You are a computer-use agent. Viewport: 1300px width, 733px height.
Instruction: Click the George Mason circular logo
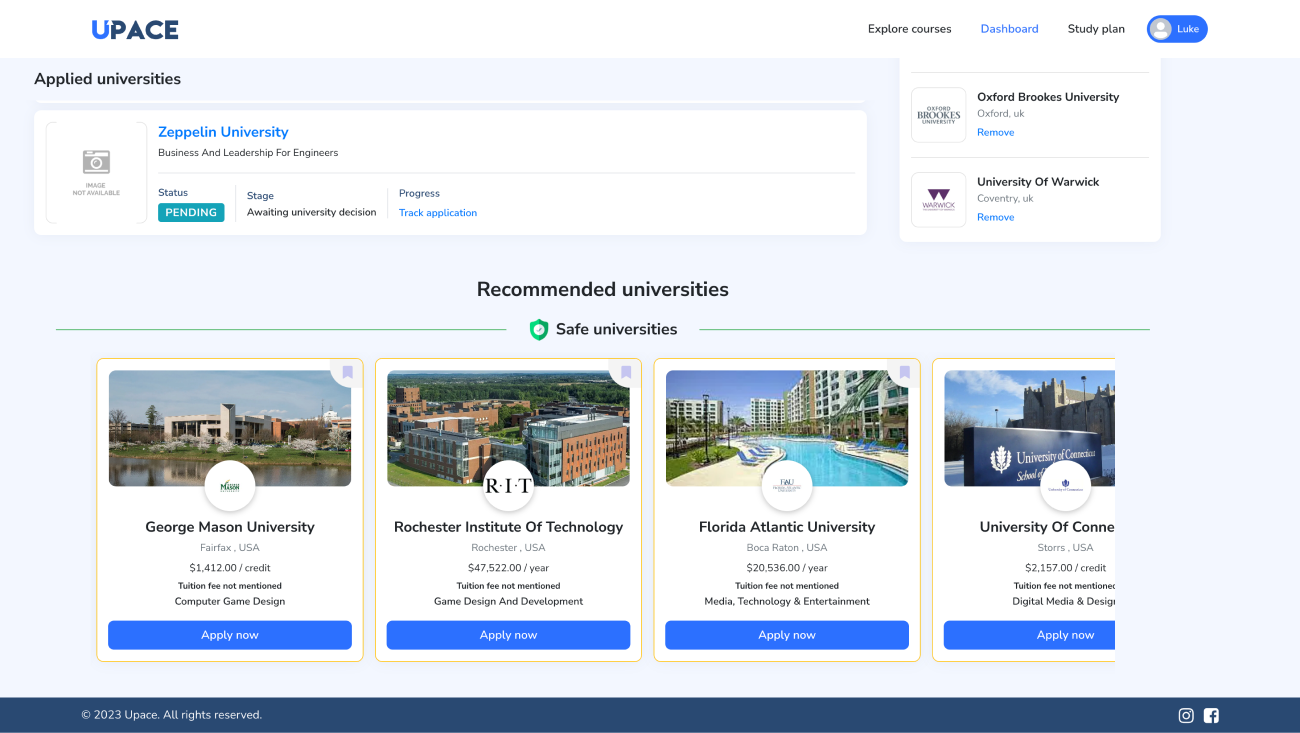[230, 486]
